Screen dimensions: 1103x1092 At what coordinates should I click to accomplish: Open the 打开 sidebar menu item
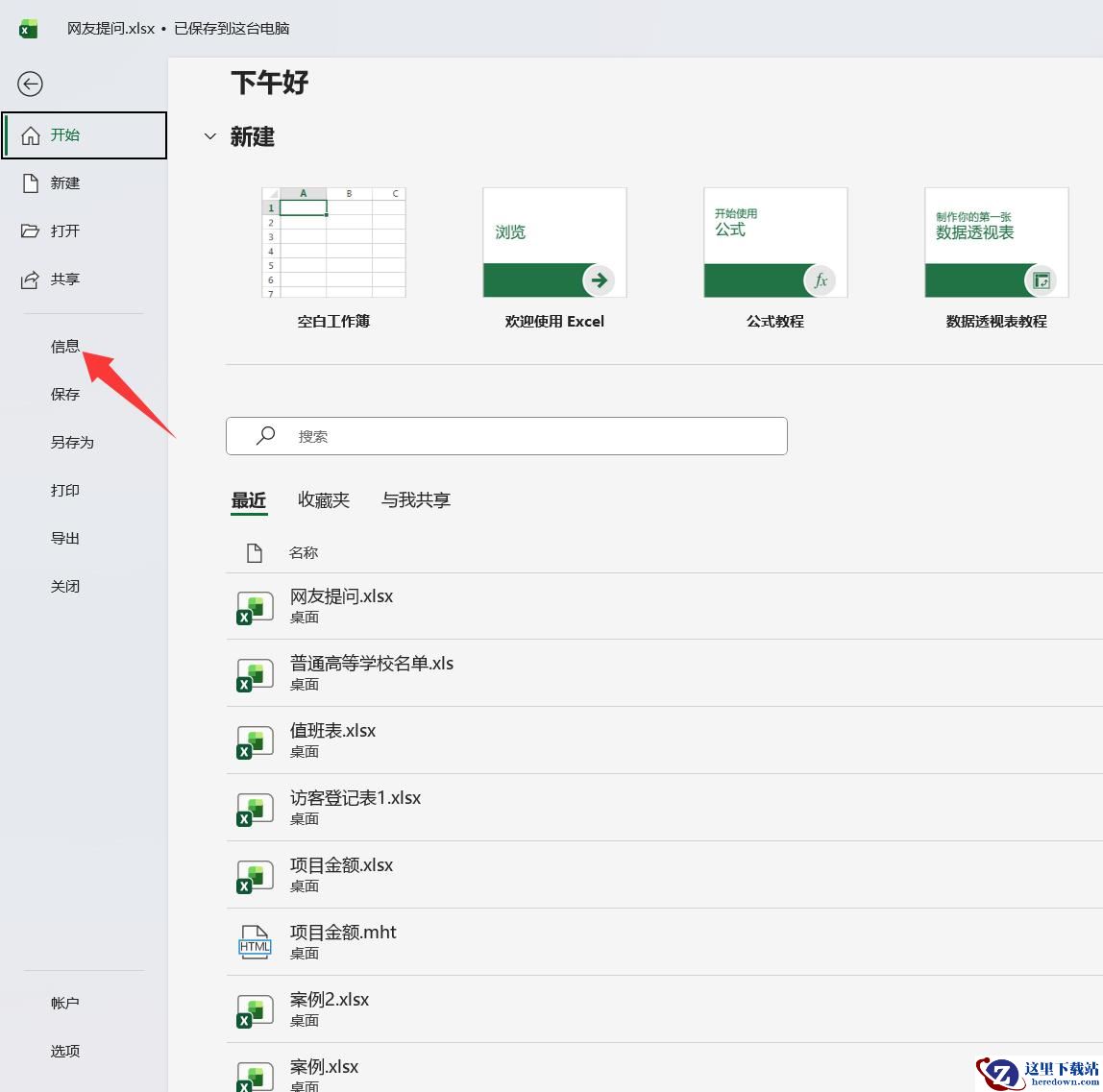pyautogui.click(x=85, y=231)
